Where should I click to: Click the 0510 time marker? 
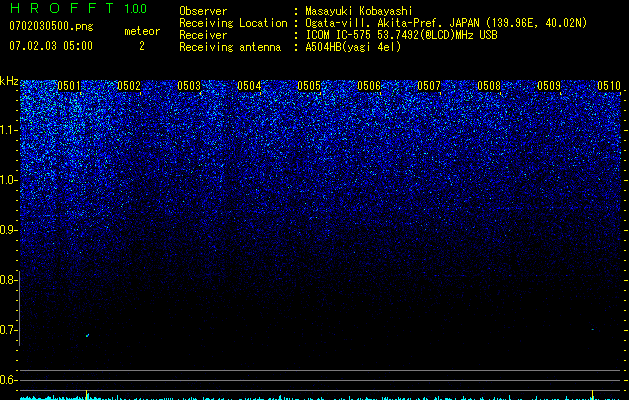609,86
